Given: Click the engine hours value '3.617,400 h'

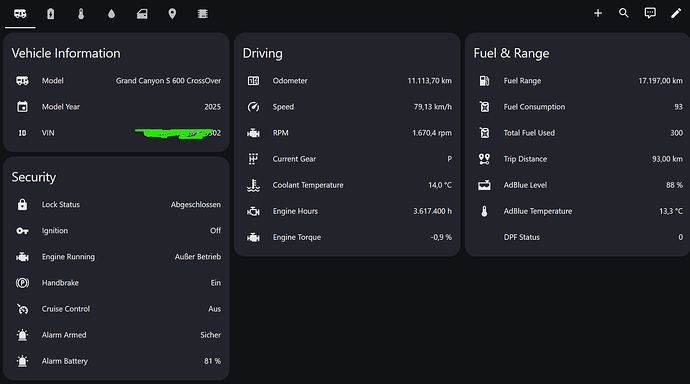Looking at the screenshot, I should (432, 211).
